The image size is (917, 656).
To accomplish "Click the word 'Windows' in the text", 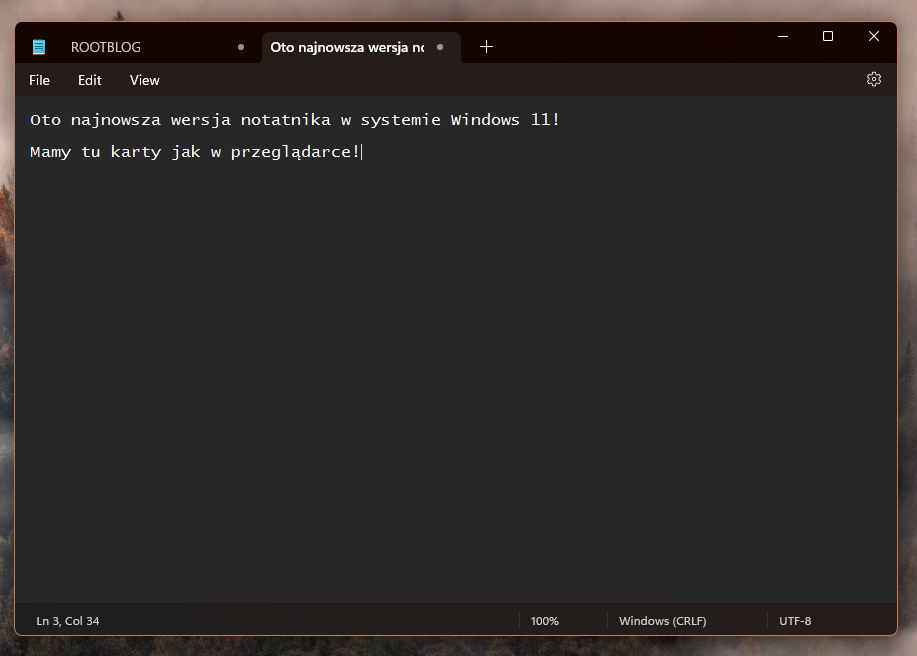I will (x=485, y=120).
